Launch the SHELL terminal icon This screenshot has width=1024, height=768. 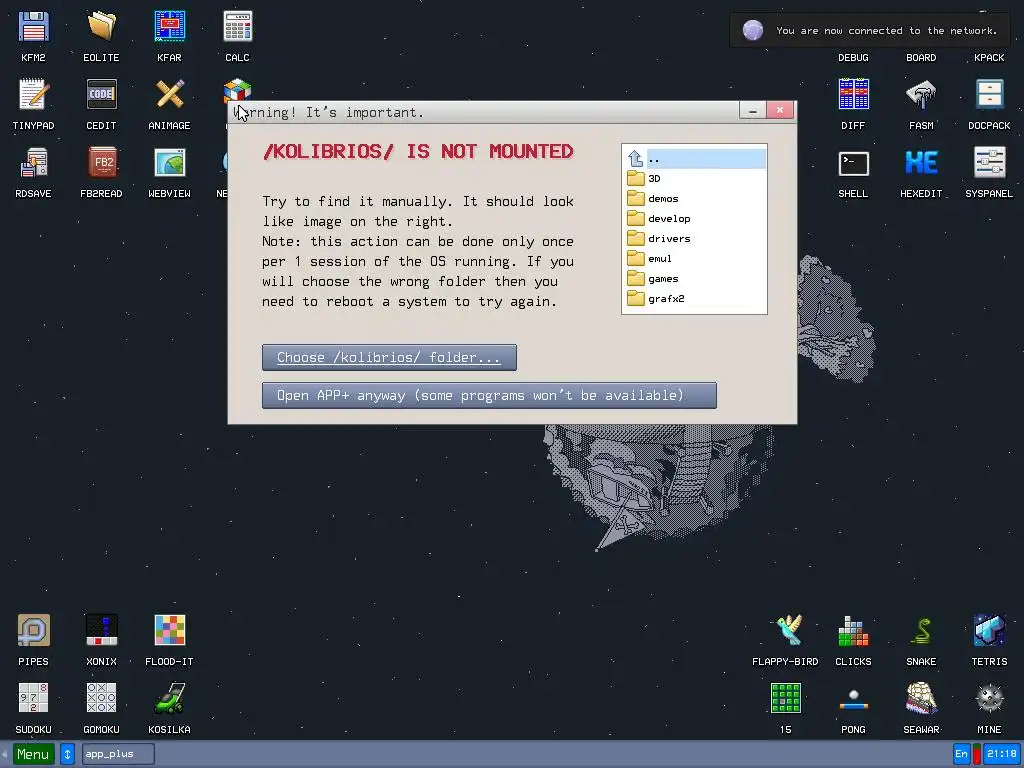point(854,163)
